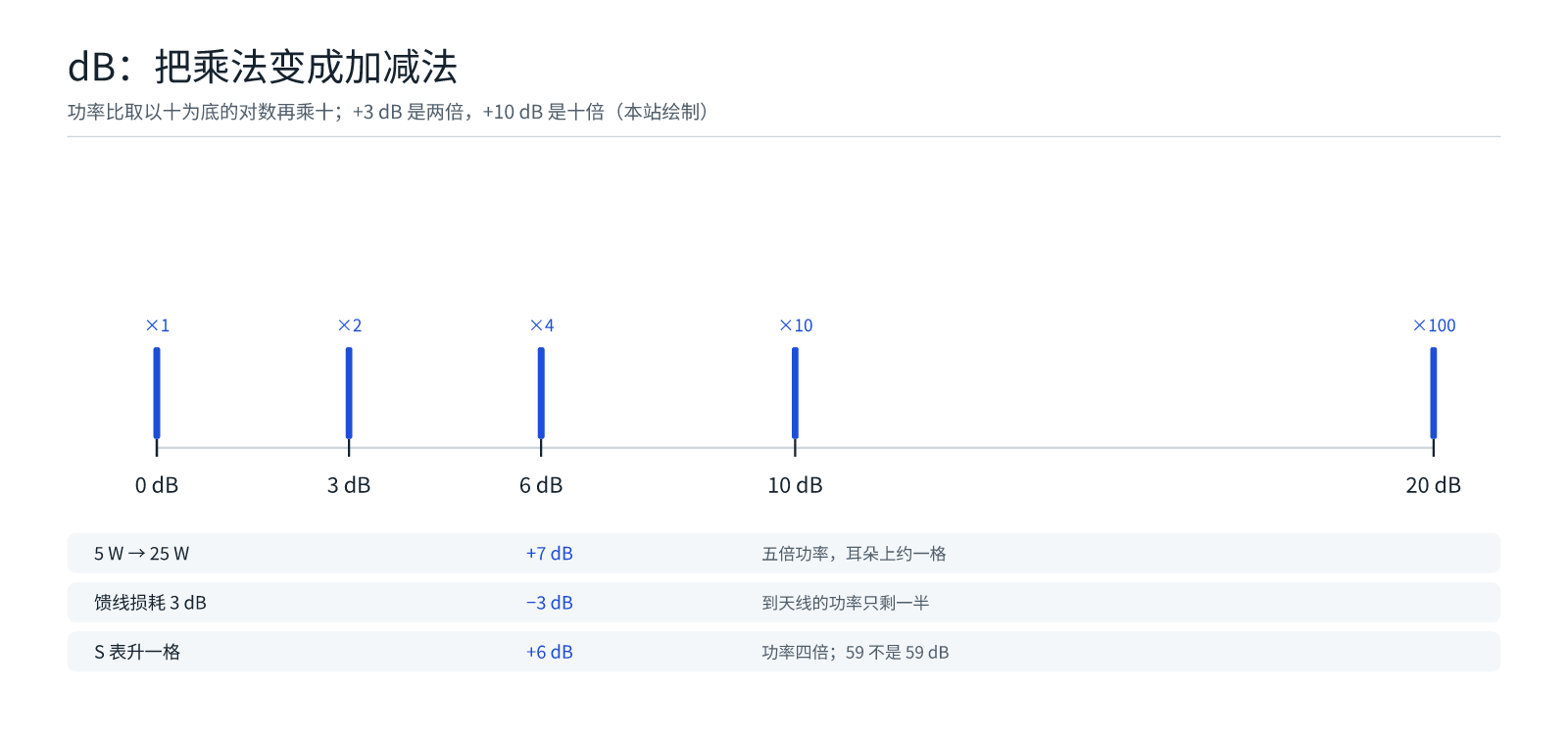The image size is (1568, 739).
Task: Click the blue bar above 6 dB
Action: [541, 393]
